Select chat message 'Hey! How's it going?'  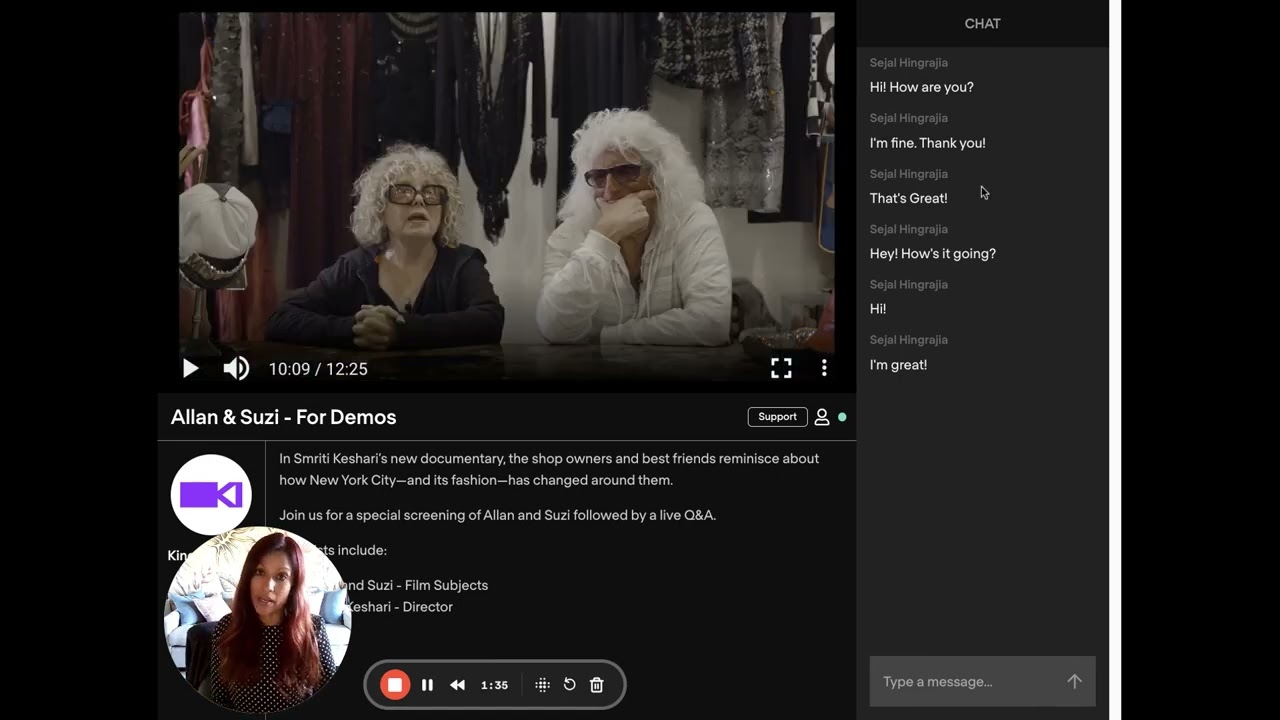(933, 254)
